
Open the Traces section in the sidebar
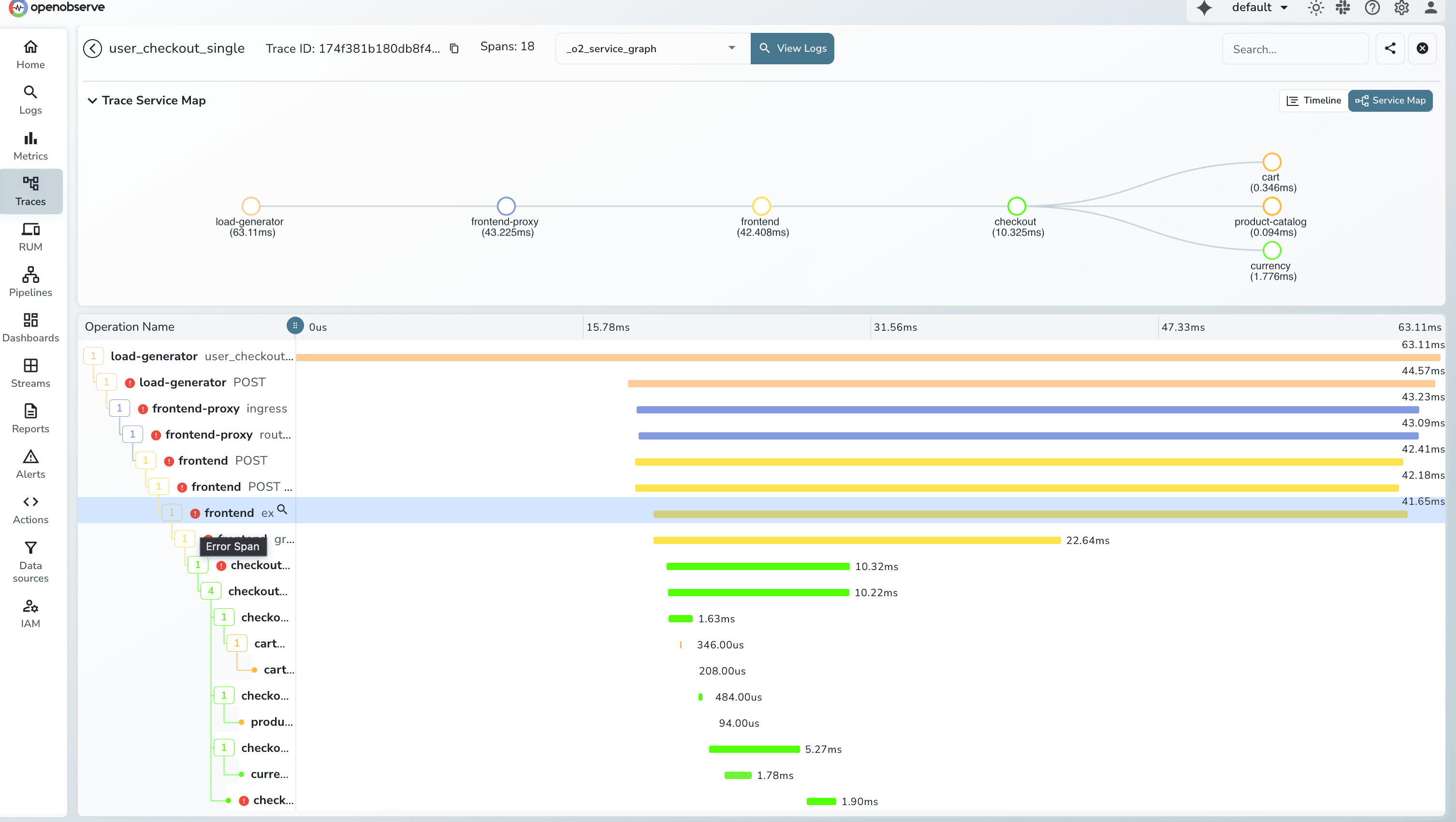point(30,191)
